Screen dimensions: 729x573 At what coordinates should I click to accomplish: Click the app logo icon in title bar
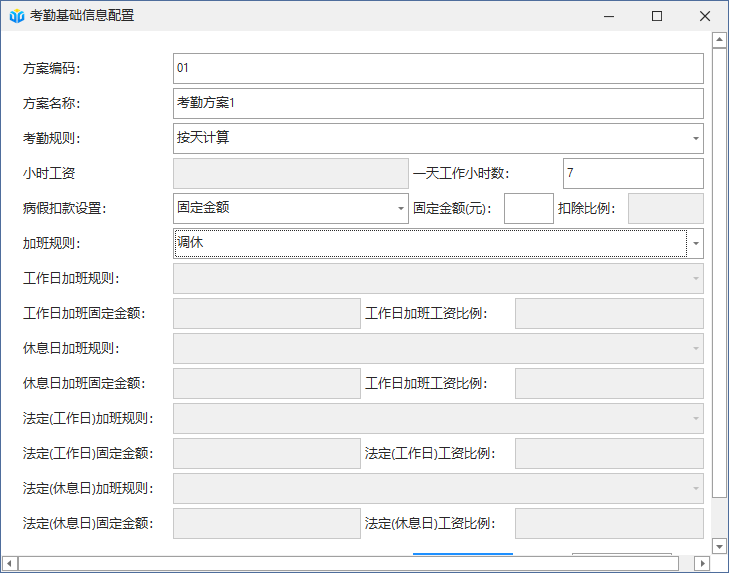coord(17,16)
